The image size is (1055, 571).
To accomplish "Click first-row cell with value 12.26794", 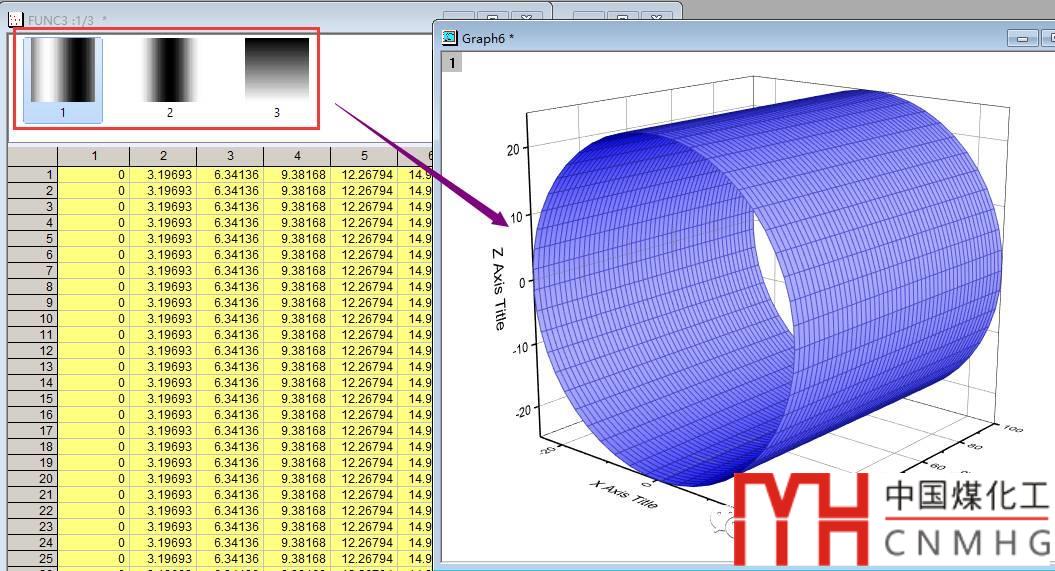I will point(364,175).
